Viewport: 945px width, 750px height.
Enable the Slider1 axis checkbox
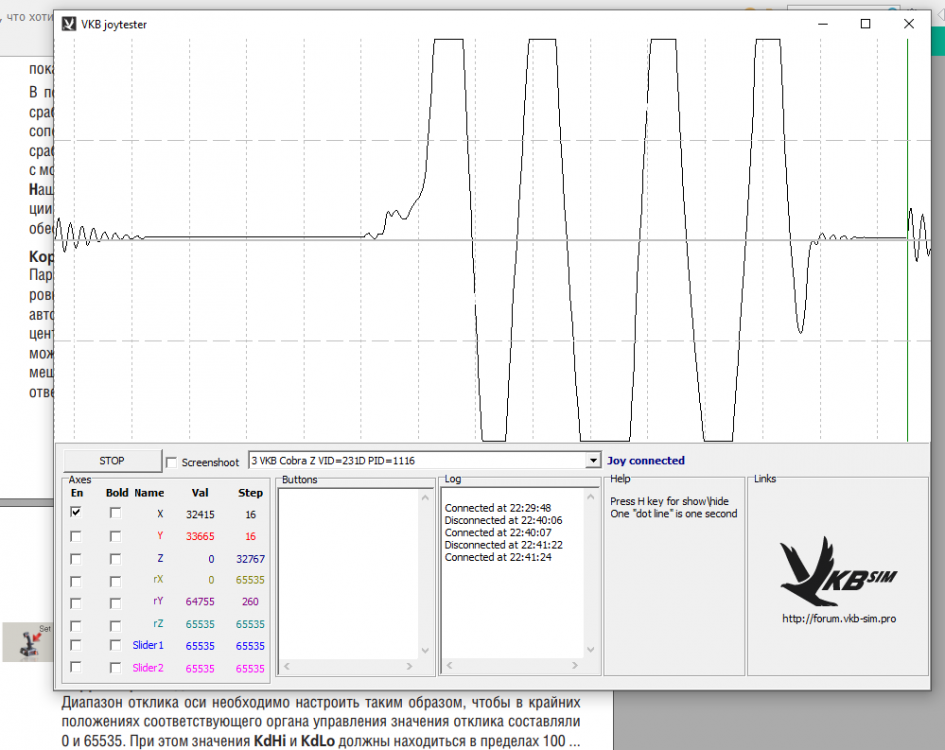pos(75,645)
